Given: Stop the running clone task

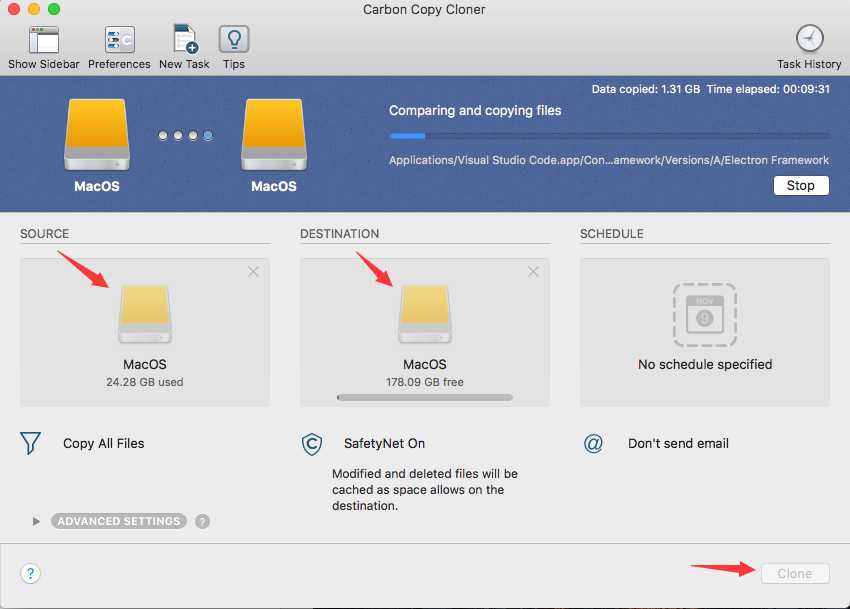Looking at the screenshot, I should (801, 185).
